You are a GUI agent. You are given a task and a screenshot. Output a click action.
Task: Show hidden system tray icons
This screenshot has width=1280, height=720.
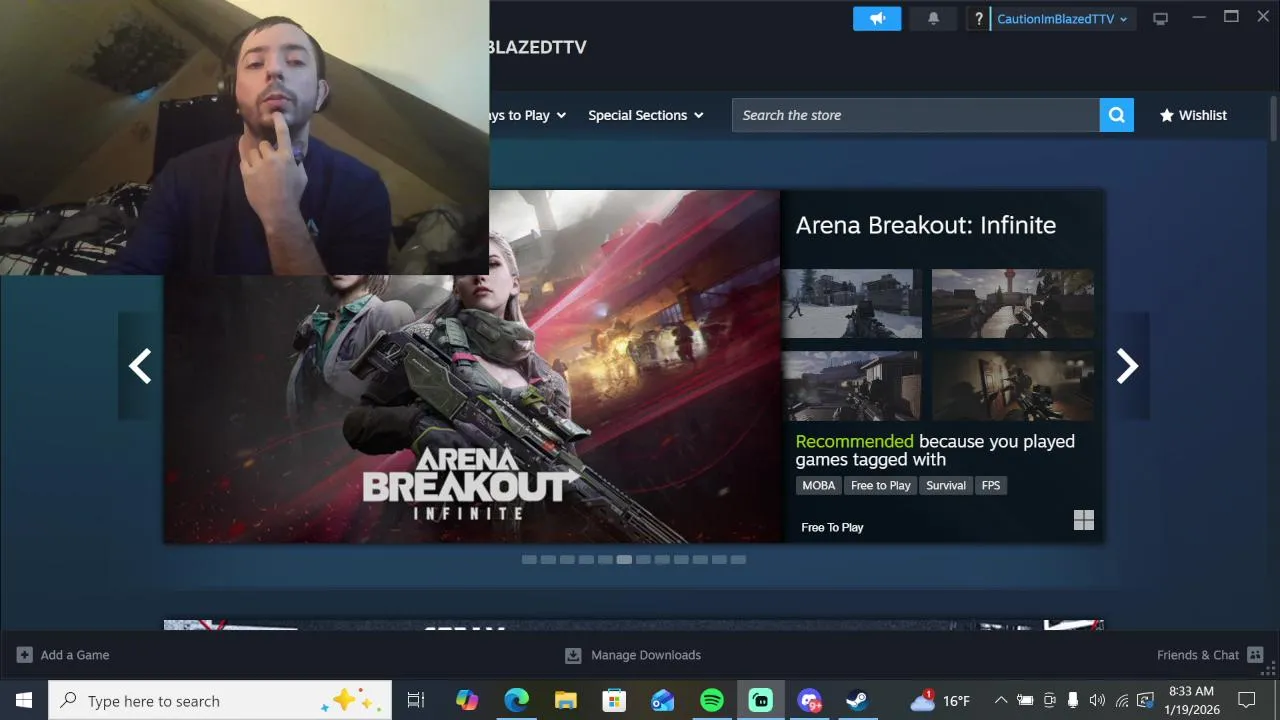pyautogui.click(x=1000, y=700)
